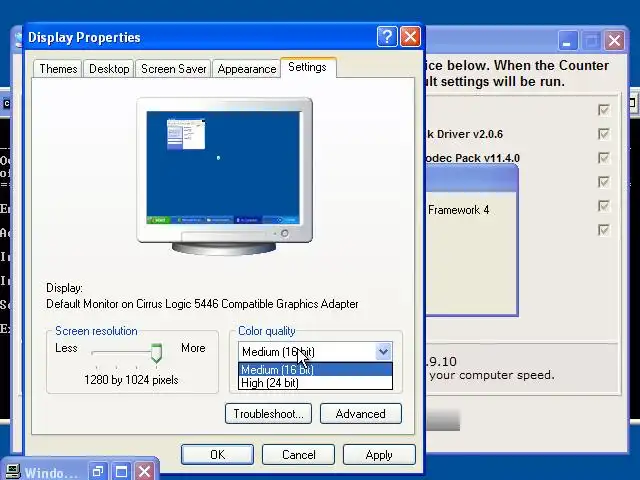Go to the Appearance tab
The image size is (640, 480).
click(x=247, y=69)
